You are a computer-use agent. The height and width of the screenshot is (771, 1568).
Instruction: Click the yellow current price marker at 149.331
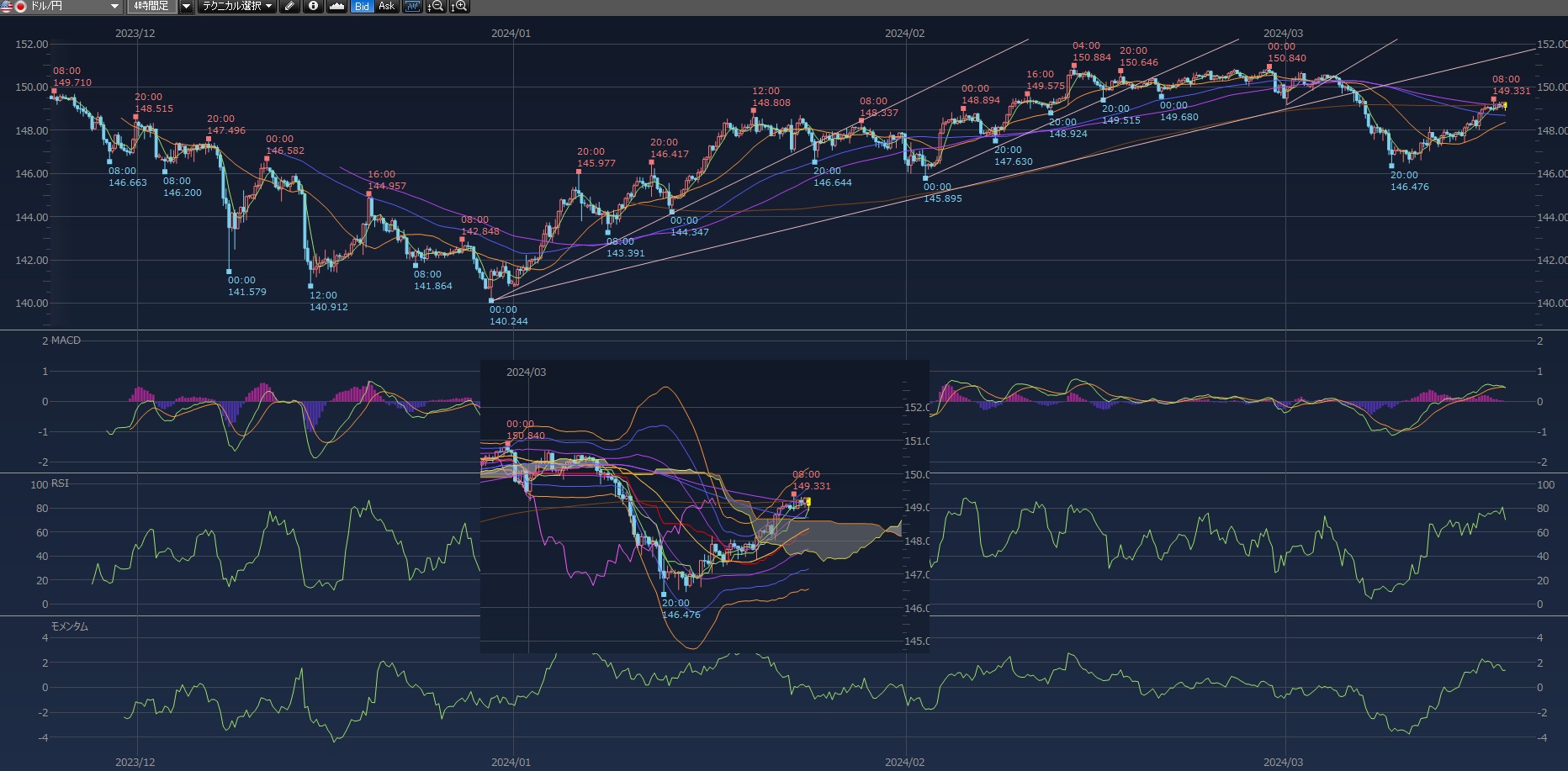pos(1504,106)
